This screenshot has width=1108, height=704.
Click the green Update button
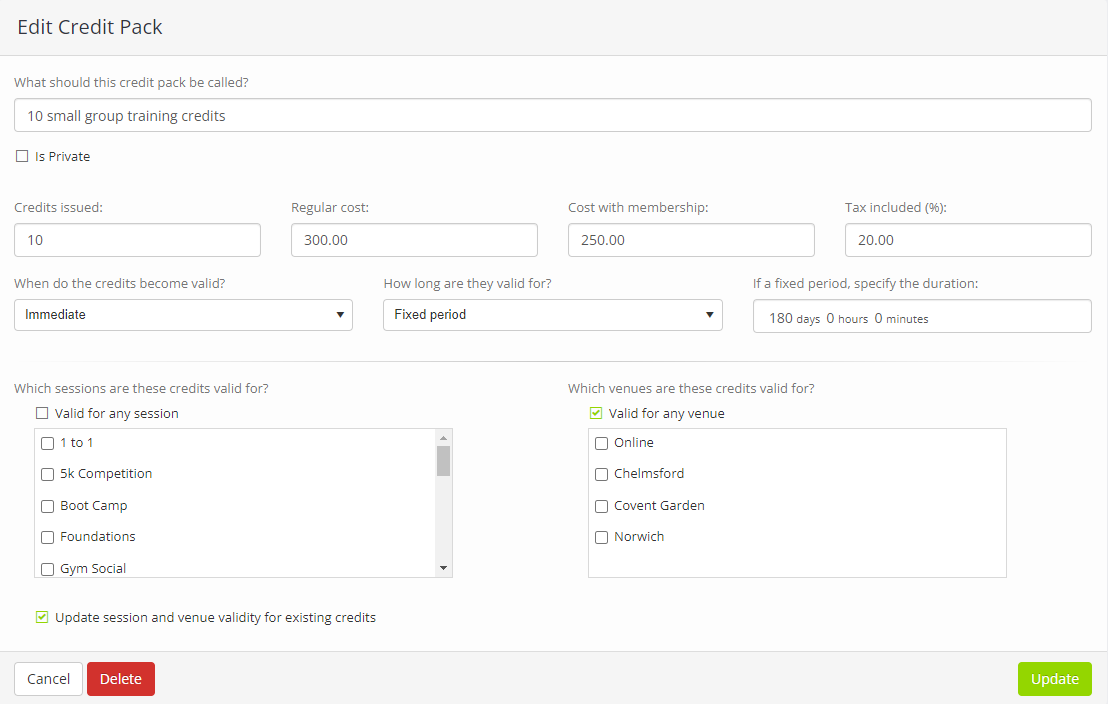[1054, 679]
